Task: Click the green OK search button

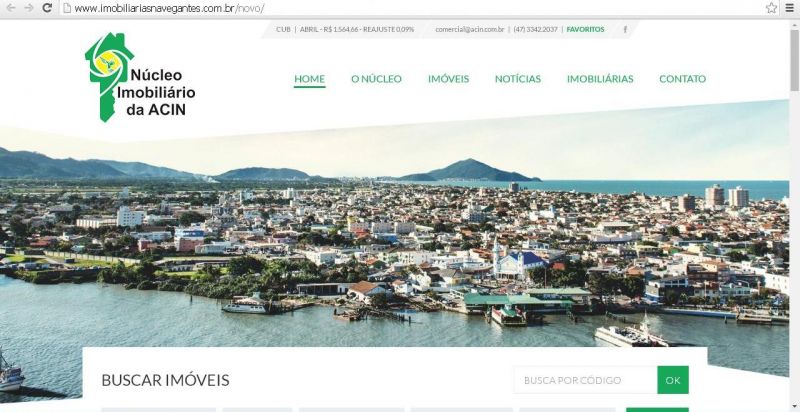Action: pos(672,380)
